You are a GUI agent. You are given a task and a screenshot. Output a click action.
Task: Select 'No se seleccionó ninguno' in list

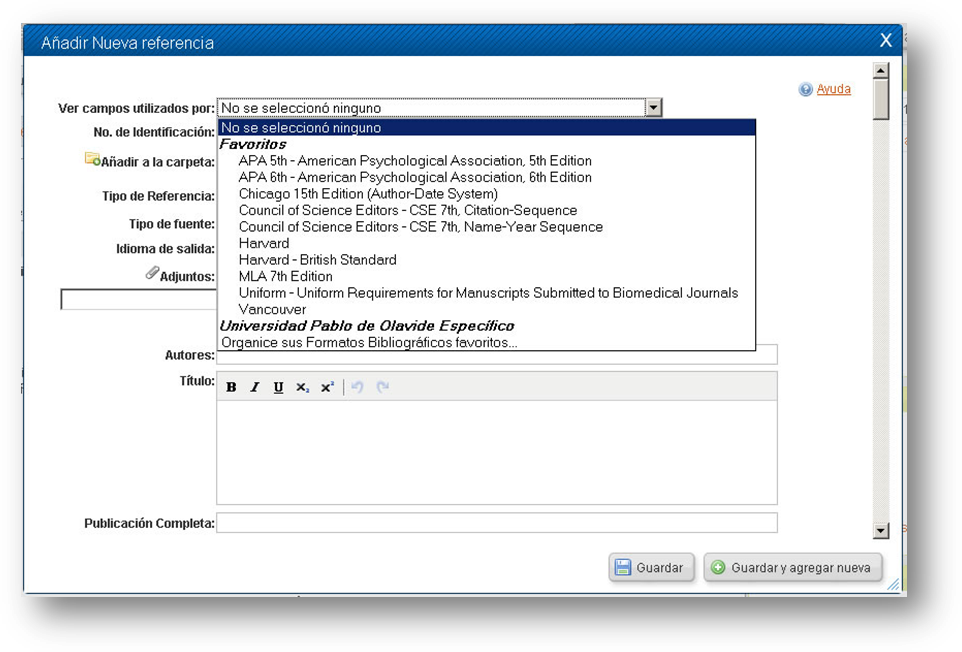click(487, 128)
